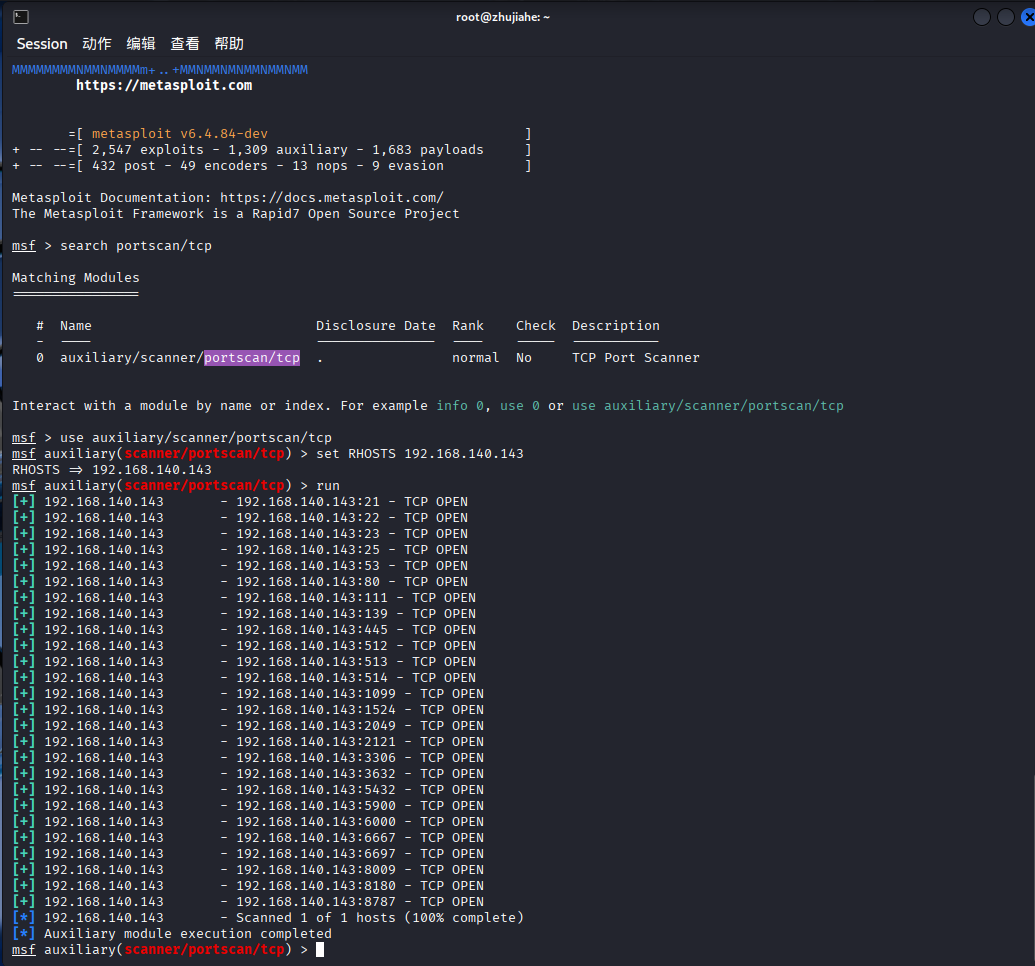
Task: Click the 'run' command text
Action: pyautogui.click(x=328, y=485)
